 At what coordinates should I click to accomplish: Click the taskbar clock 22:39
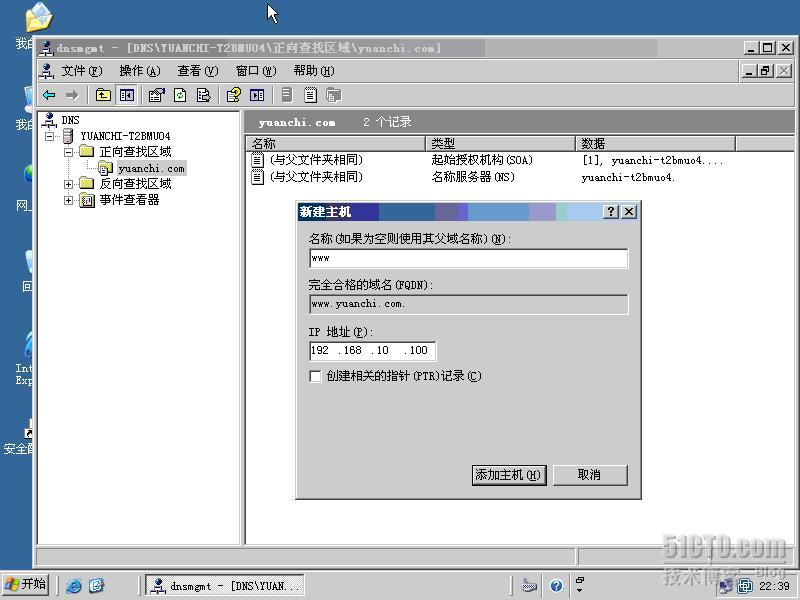774,586
